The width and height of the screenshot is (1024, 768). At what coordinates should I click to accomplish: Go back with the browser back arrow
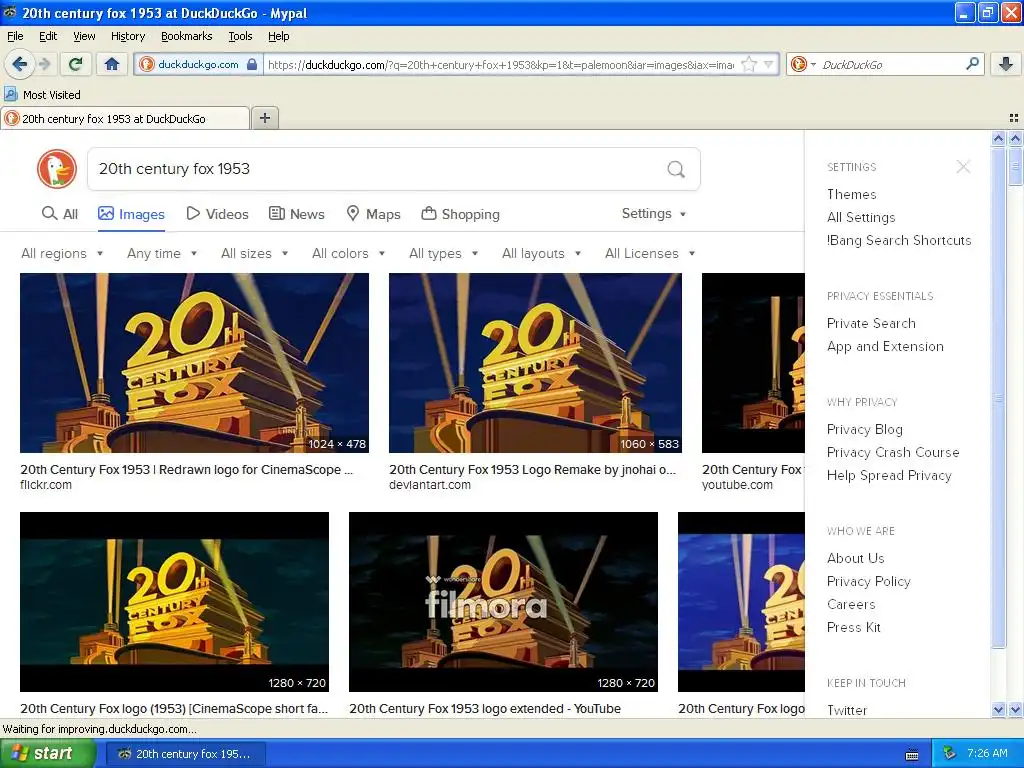tap(19, 64)
